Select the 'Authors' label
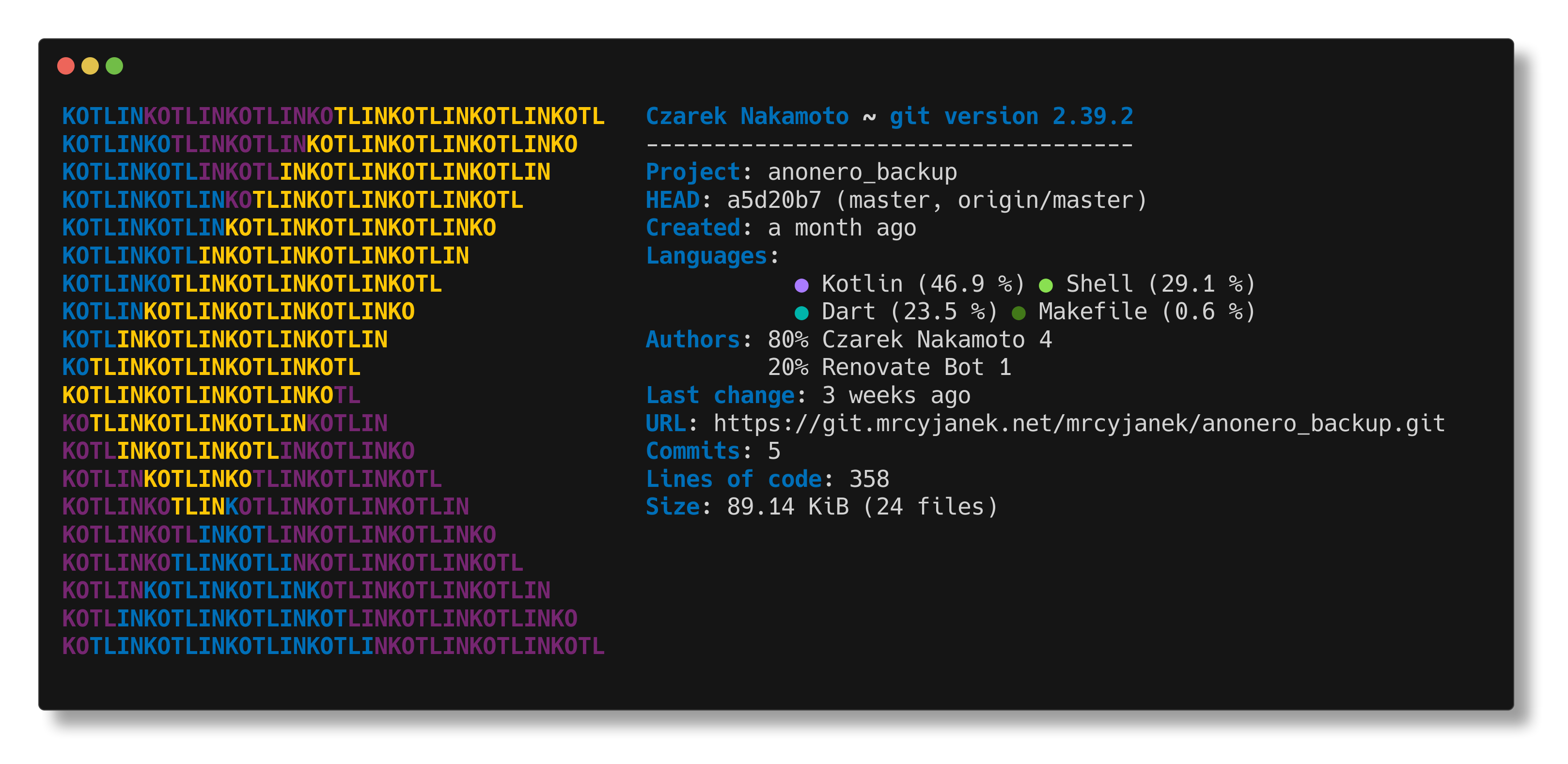1568x764 pixels. pos(693,339)
